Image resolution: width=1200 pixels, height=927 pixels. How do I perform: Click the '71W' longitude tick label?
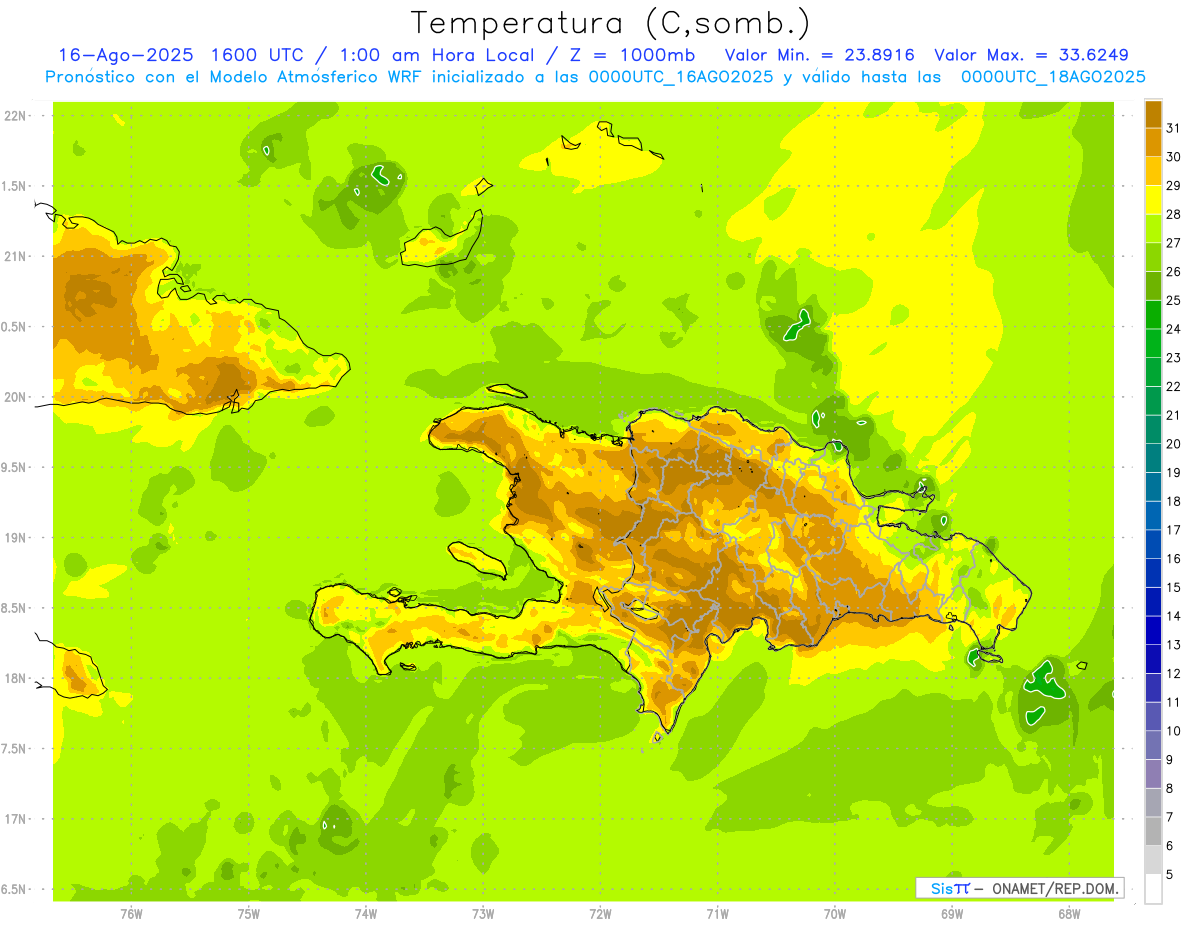point(717,914)
